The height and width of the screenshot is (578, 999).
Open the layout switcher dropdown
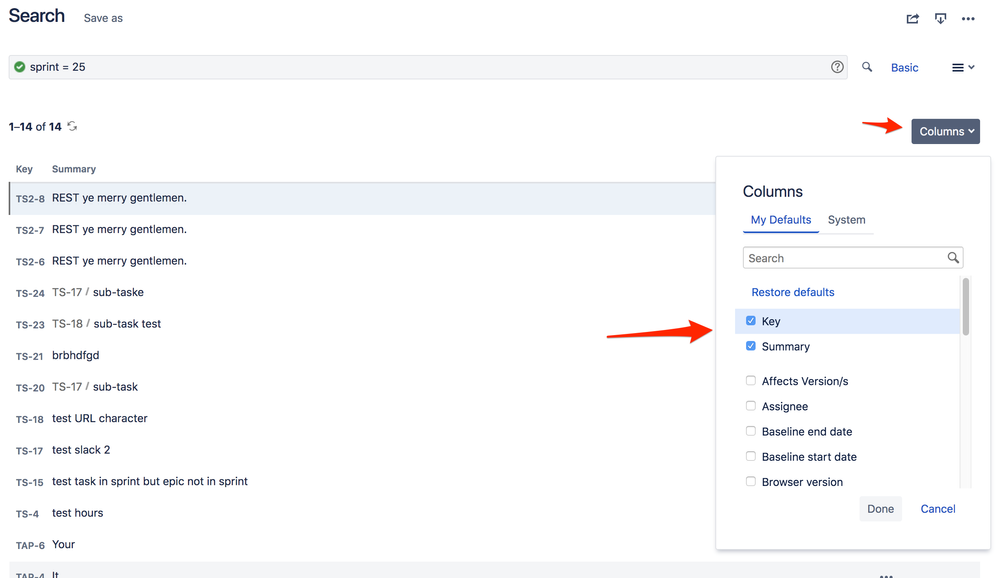point(961,67)
